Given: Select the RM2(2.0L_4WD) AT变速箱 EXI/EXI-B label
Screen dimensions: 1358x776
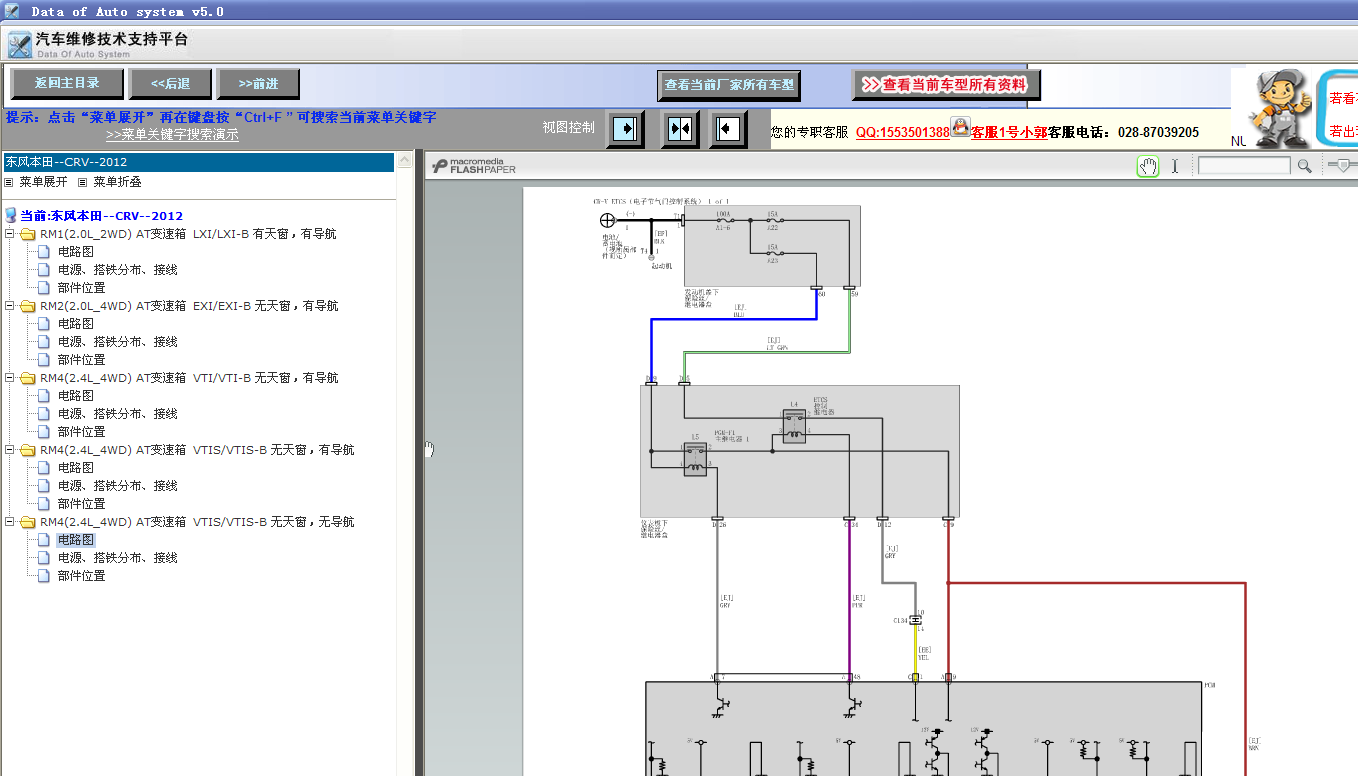Looking at the screenshot, I should [x=189, y=306].
